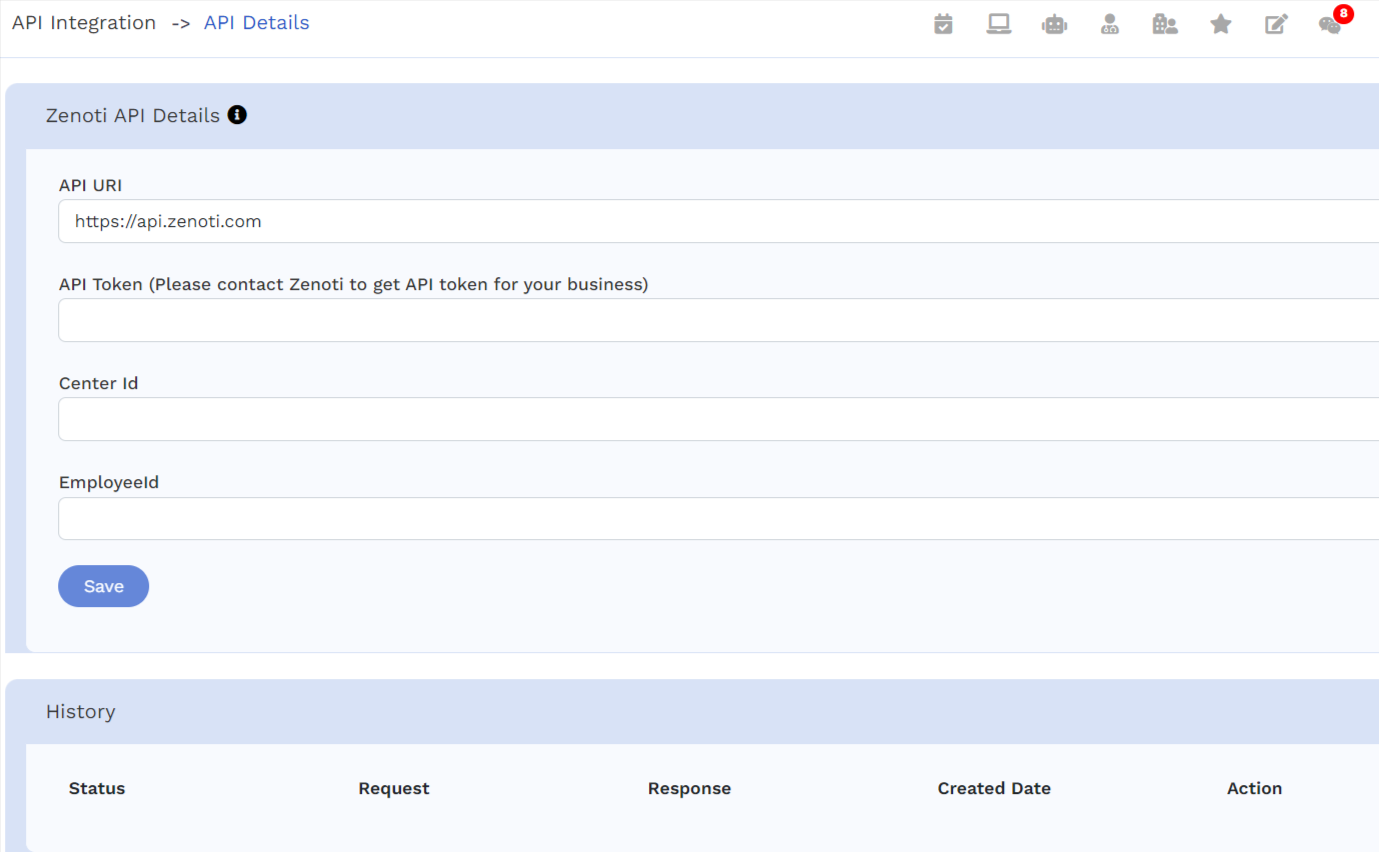Click info icon beside Zenoti API Details
The height and width of the screenshot is (852, 1379).
click(x=237, y=115)
